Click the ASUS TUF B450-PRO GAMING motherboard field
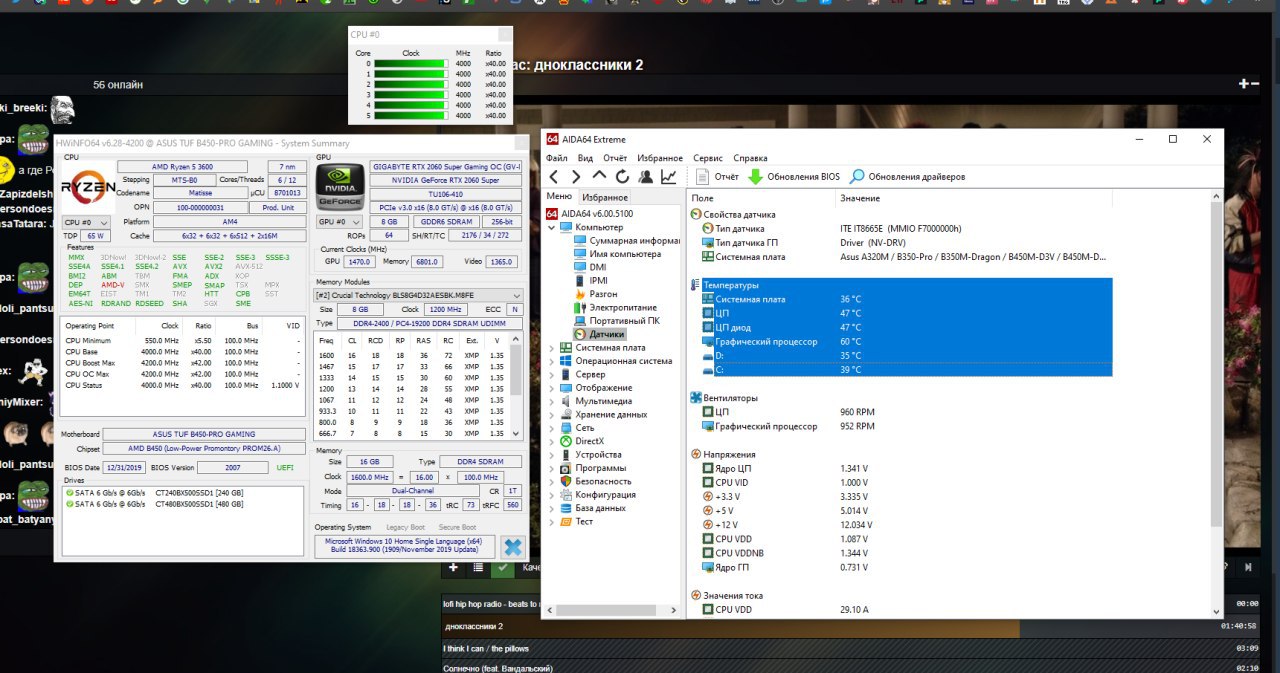Screen dimensions: 1280x673 click(x=203, y=434)
